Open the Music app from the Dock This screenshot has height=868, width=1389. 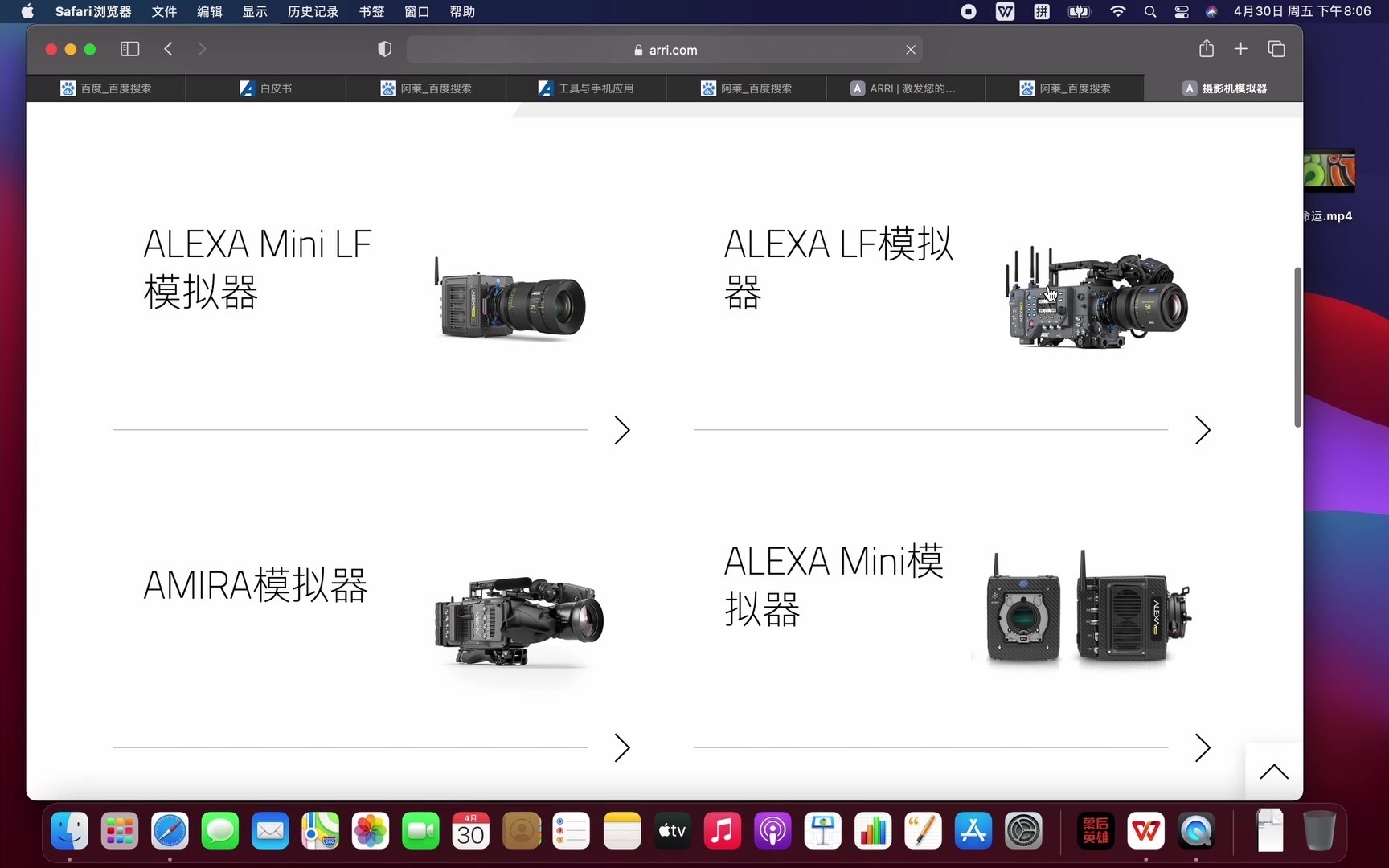(722, 831)
